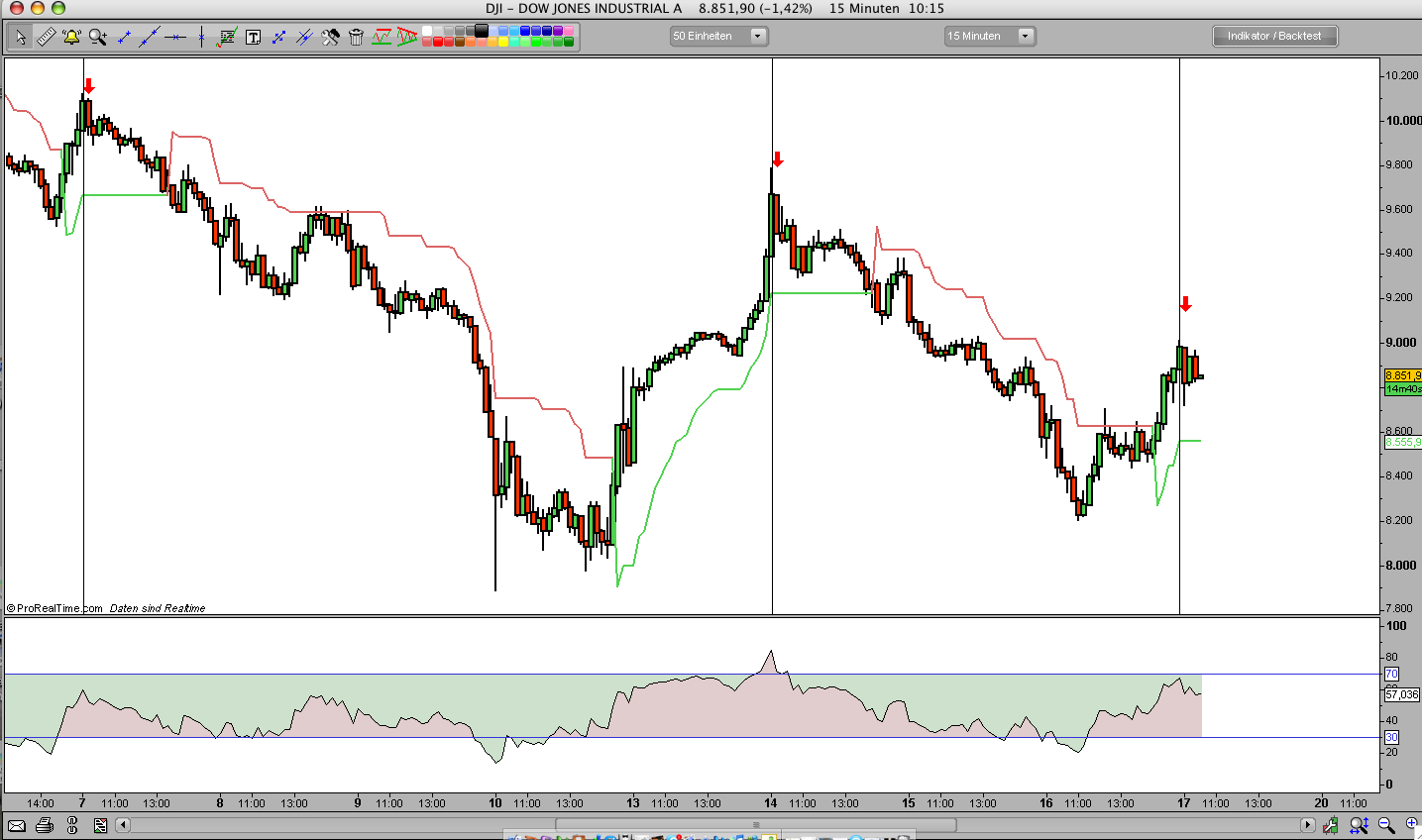
Task: Choose the horizontal line tool
Action: [175, 38]
